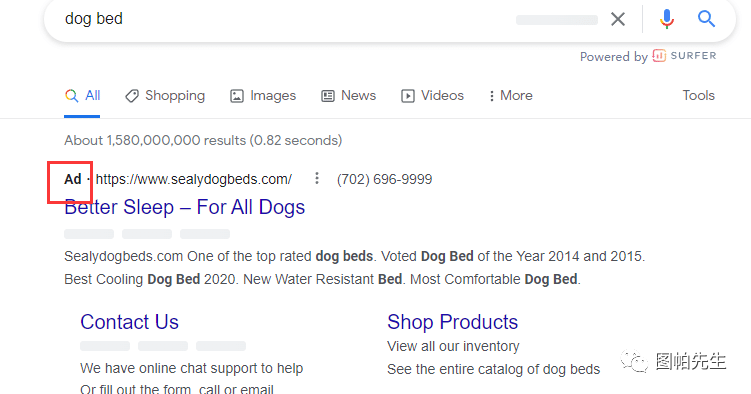Image resolution: width=751 pixels, height=394 pixels.
Task: Click the Videos play icon
Action: (x=408, y=96)
